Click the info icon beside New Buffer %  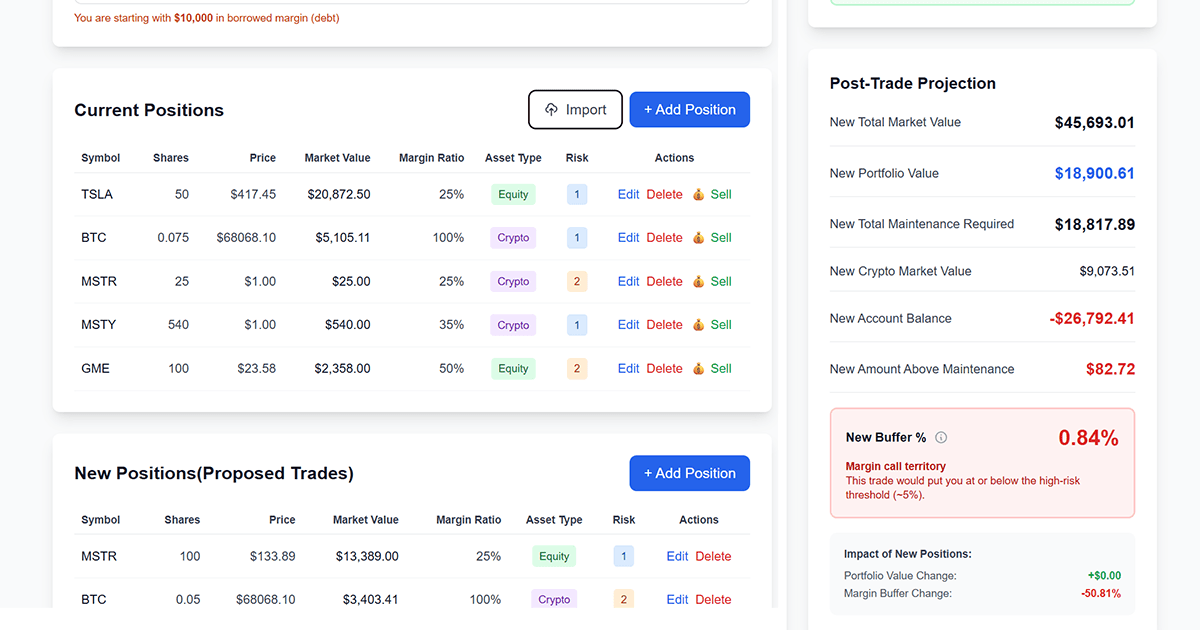click(941, 438)
